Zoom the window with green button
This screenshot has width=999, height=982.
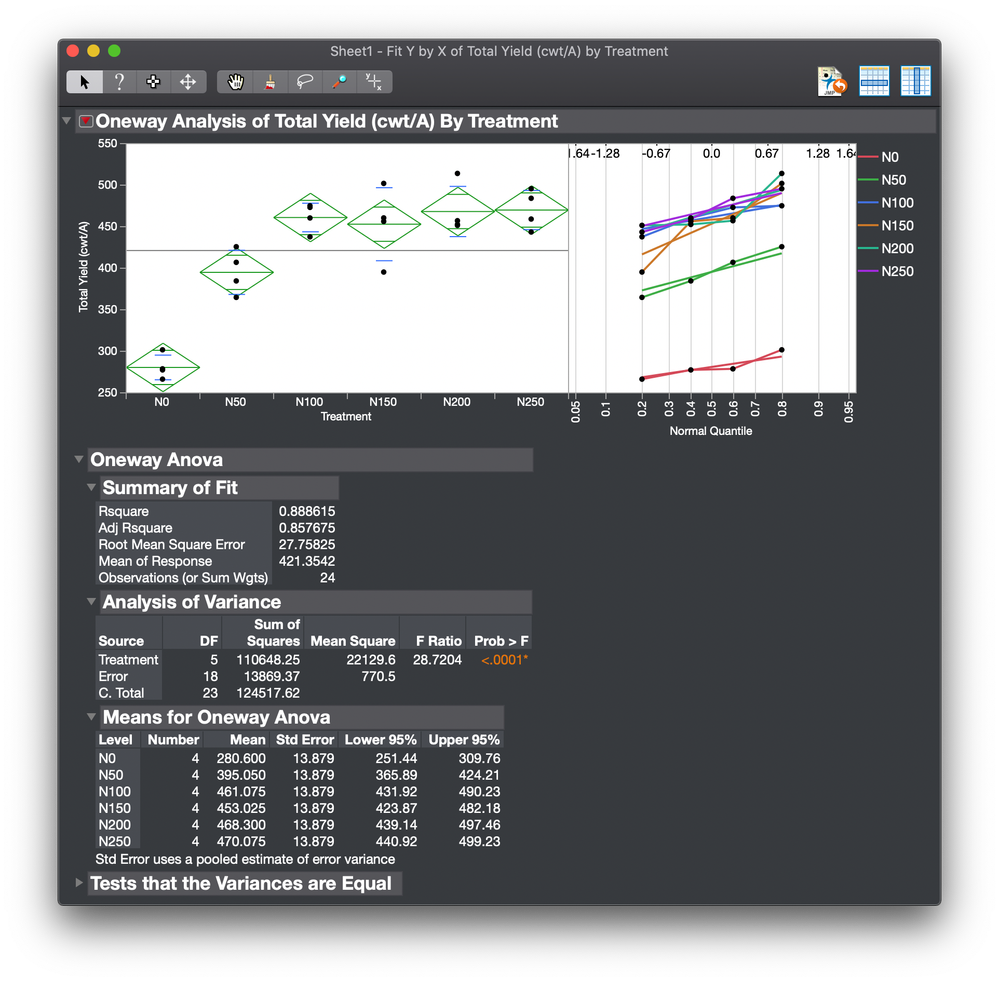pyautogui.click(x=114, y=51)
